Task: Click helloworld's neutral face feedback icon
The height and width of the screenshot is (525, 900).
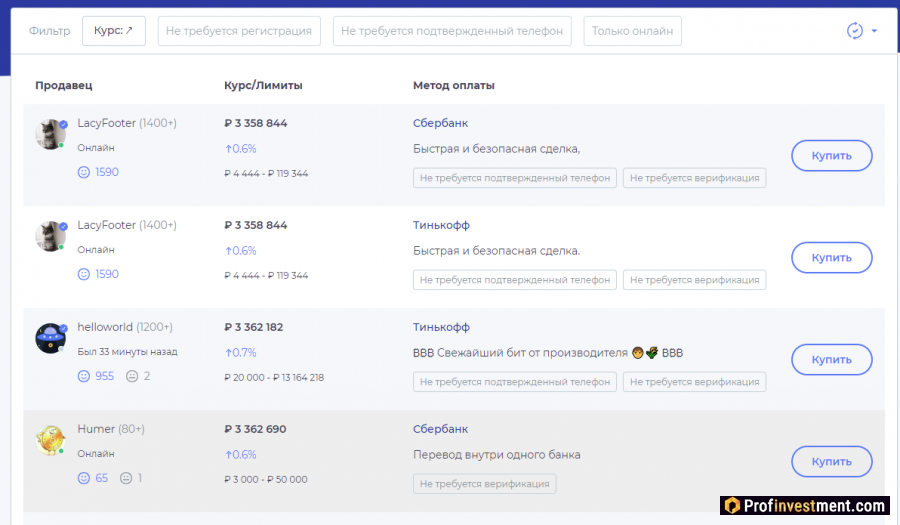Action: [132, 376]
